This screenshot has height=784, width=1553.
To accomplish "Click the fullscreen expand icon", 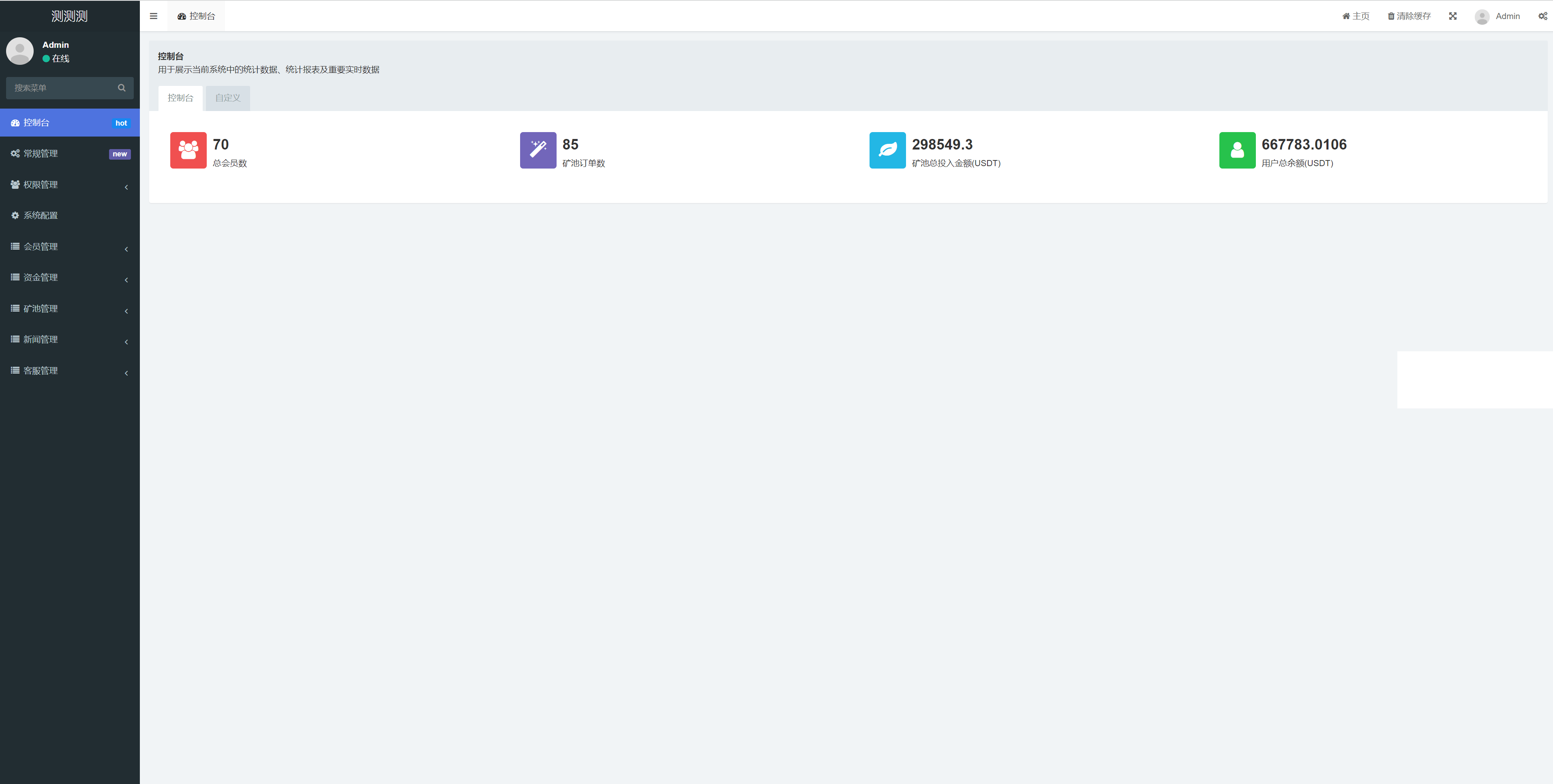I will click(1452, 16).
